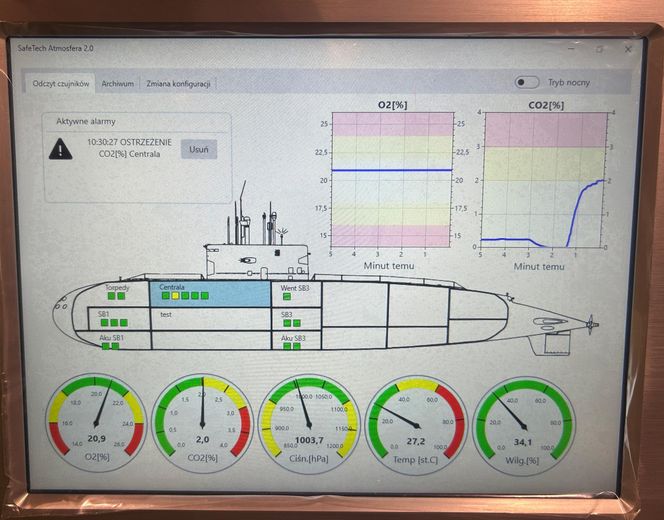Viewport: 664px width, 520px height.
Task: Click first green sensor in Aku SB1
Action: pos(104,347)
